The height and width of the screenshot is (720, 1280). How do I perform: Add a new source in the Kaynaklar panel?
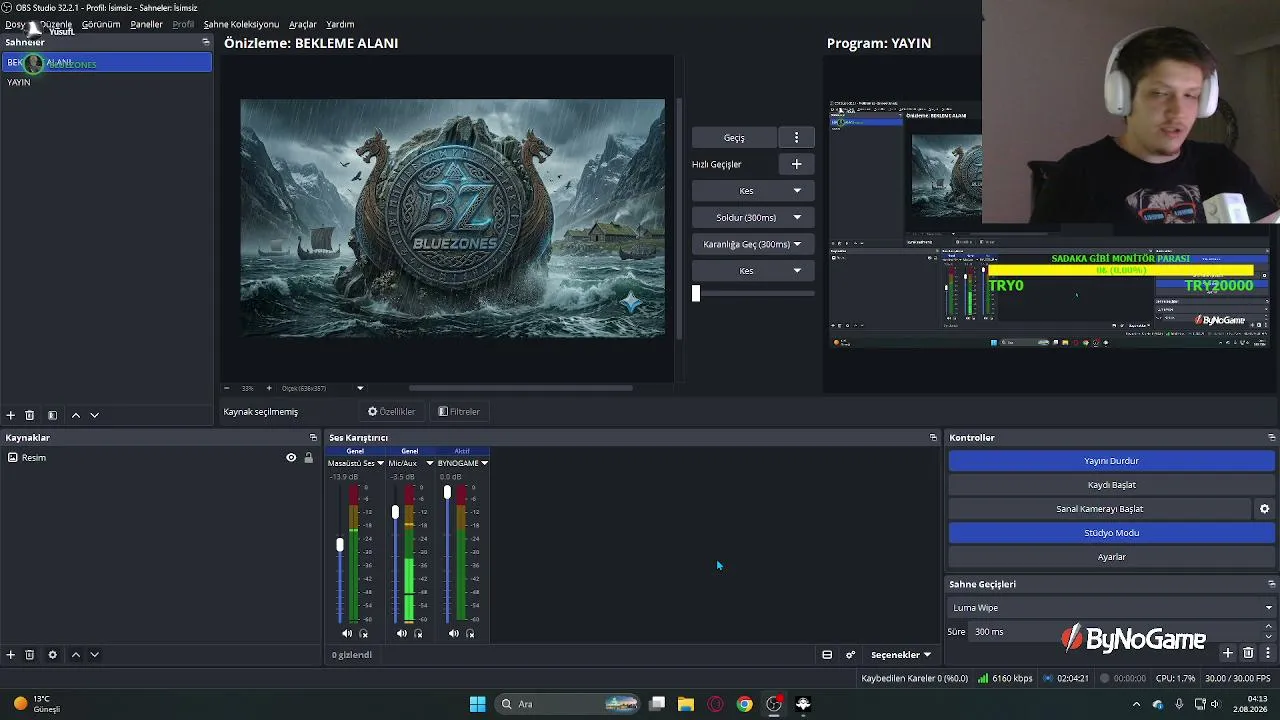(11, 655)
